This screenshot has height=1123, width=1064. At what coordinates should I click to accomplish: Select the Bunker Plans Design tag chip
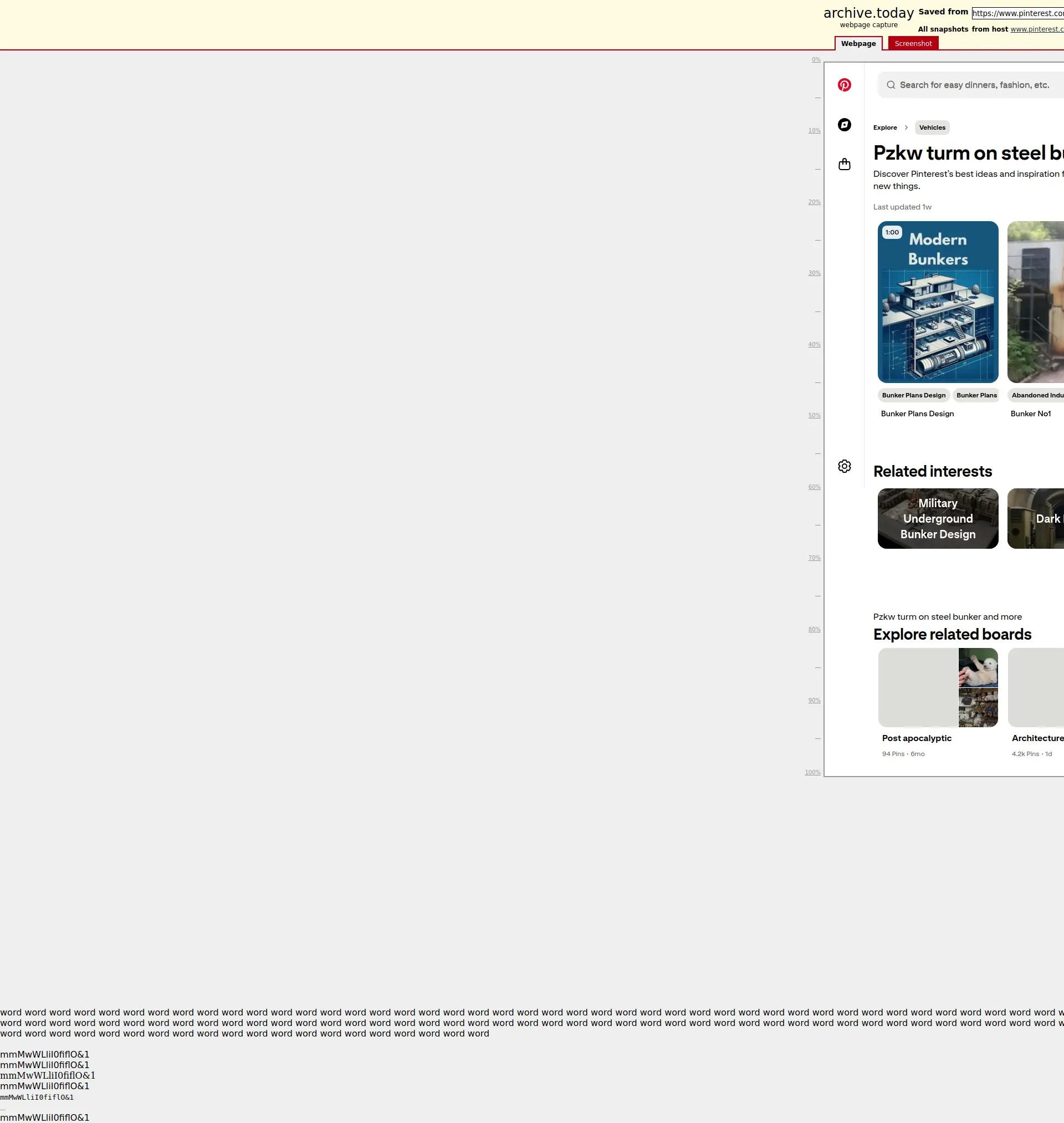tap(913, 395)
